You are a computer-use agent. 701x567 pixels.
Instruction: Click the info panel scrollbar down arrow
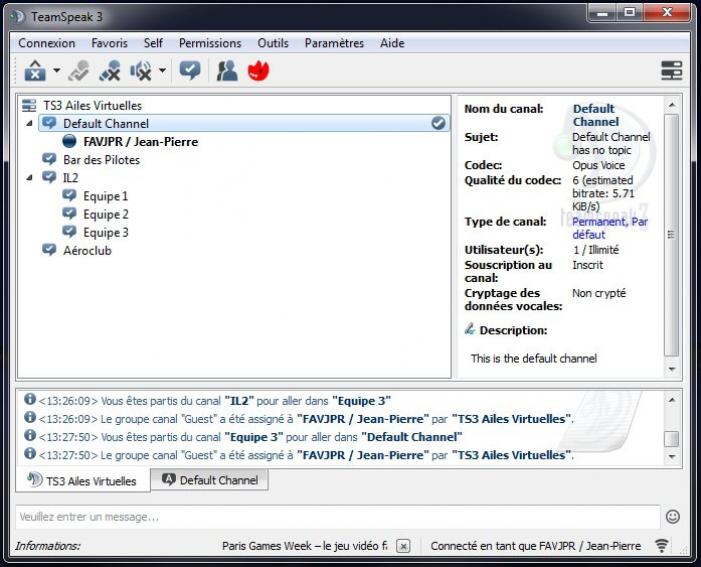click(671, 369)
